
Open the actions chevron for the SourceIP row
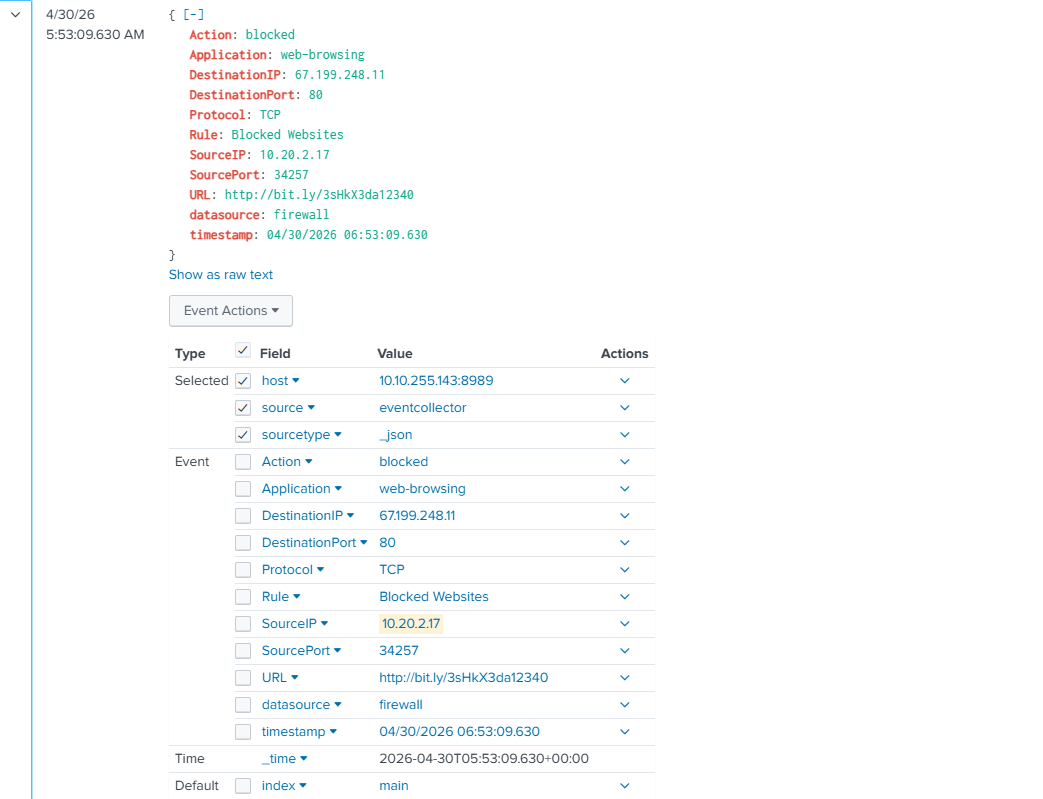tap(625, 624)
